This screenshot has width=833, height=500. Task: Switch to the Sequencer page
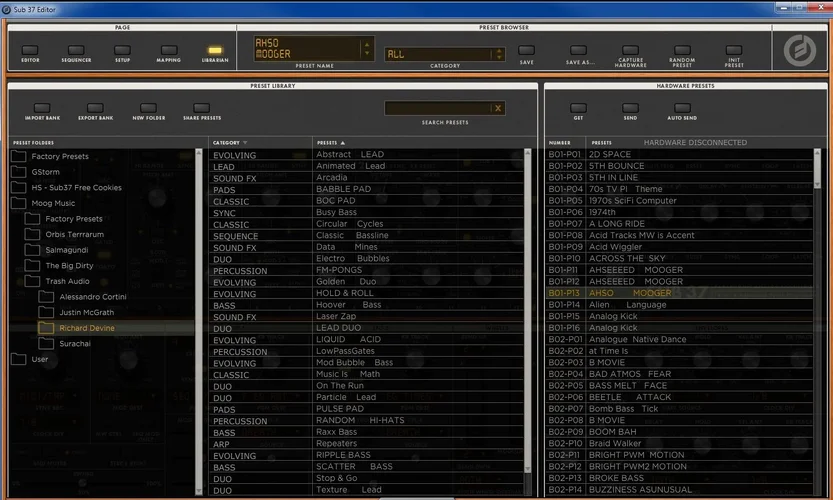[x=76, y=50]
